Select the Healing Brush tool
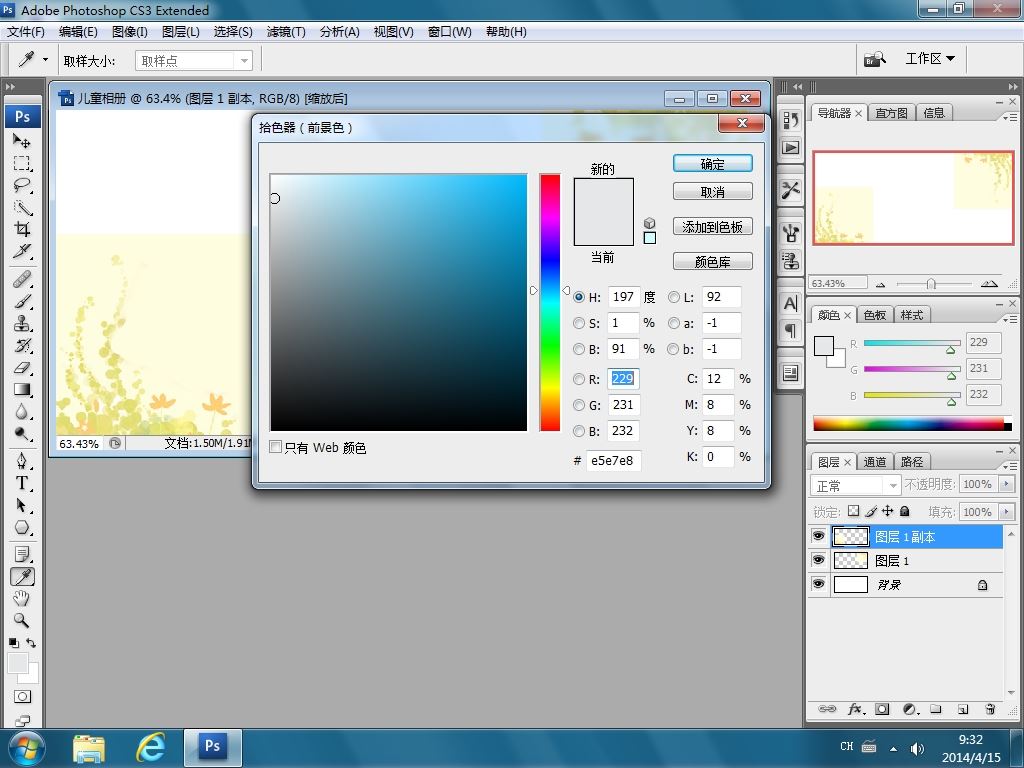The width and height of the screenshot is (1024, 768). (x=22, y=280)
